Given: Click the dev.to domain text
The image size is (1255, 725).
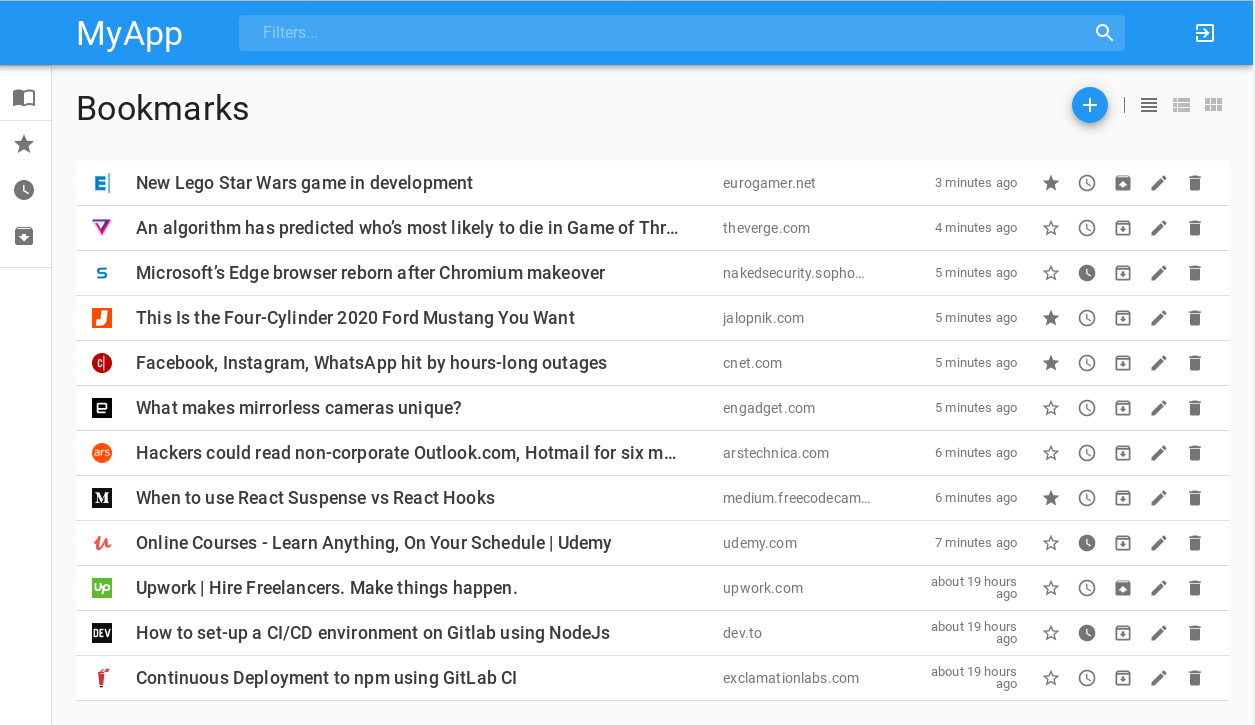Looking at the screenshot, I should point(742,633).
